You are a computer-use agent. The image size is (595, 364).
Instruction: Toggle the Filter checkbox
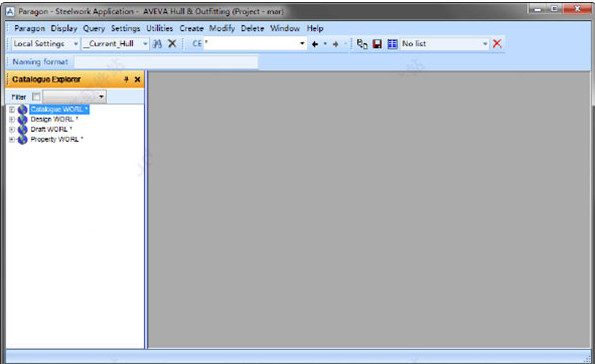(36, 96)
